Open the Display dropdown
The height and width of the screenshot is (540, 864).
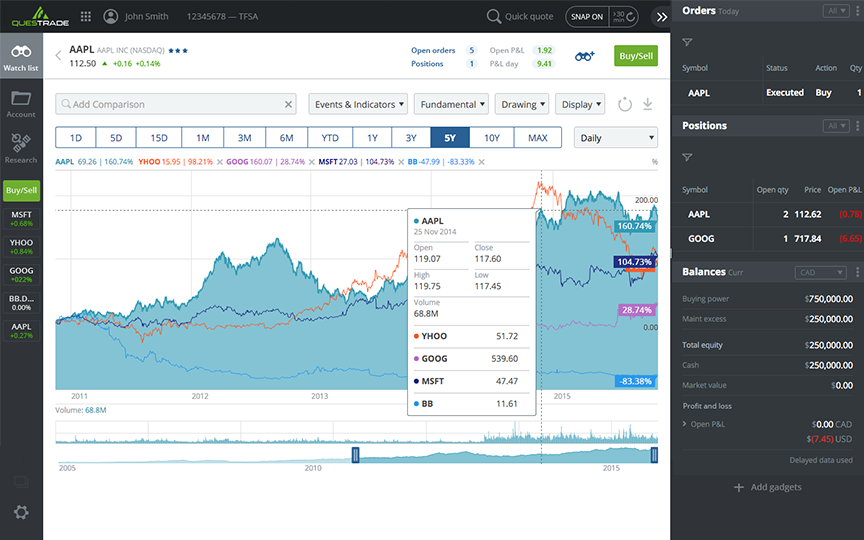(580, 104)
